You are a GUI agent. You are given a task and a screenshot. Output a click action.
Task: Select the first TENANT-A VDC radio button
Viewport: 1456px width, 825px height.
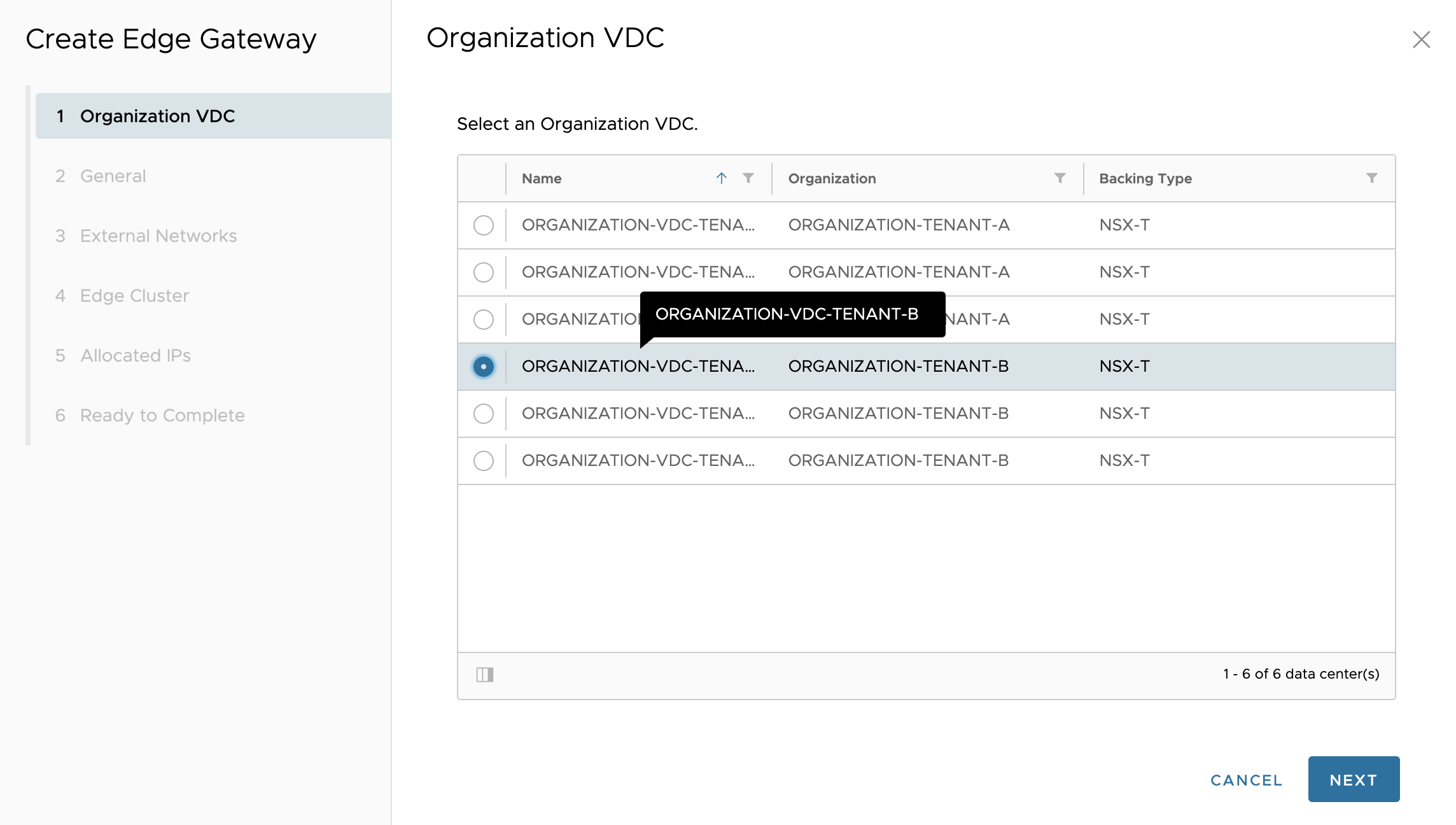(x=484, y=225)
